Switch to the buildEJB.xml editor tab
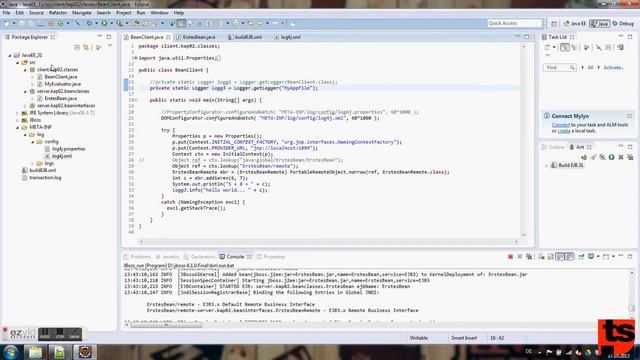This screenshot has height=360, width=640. 248,37
